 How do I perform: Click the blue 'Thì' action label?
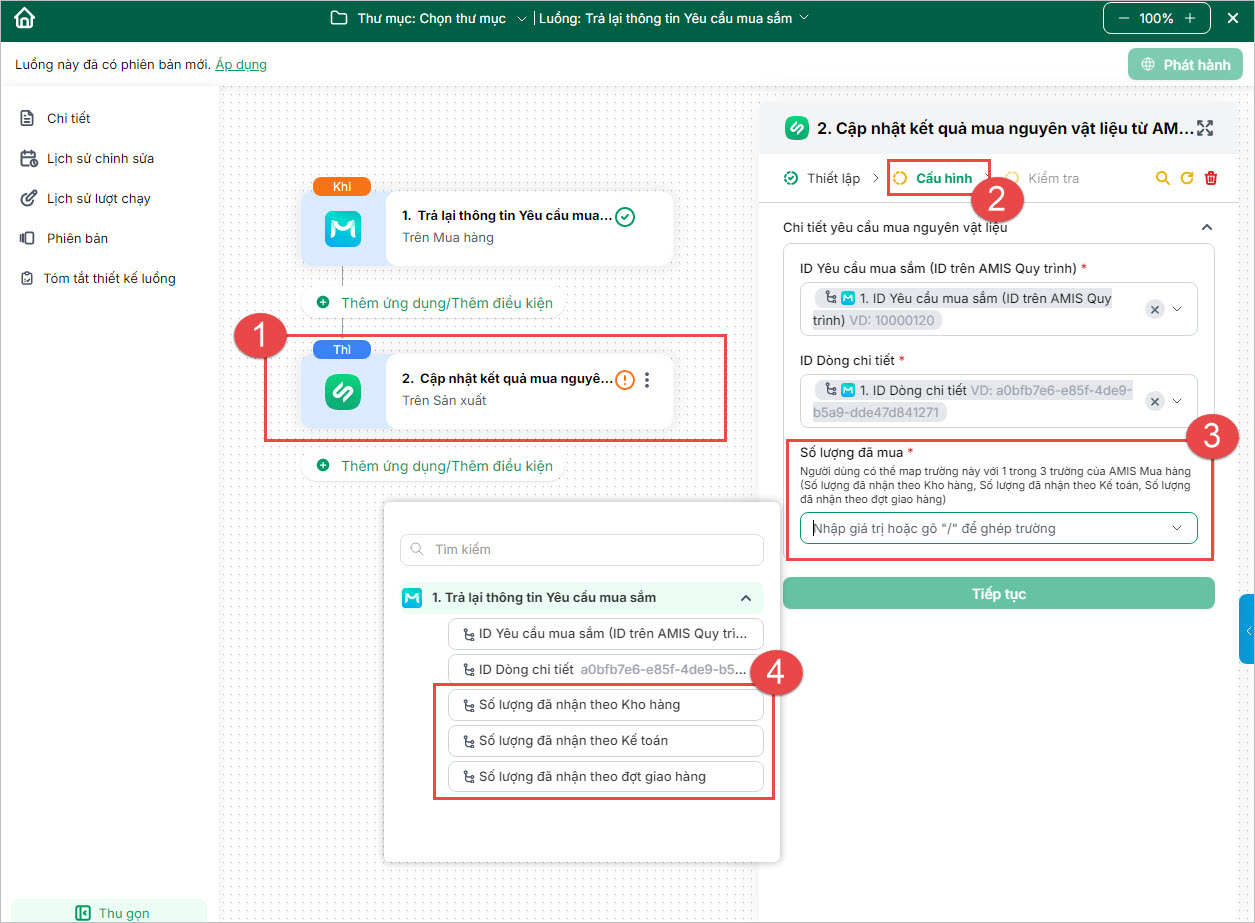point(342,349)
